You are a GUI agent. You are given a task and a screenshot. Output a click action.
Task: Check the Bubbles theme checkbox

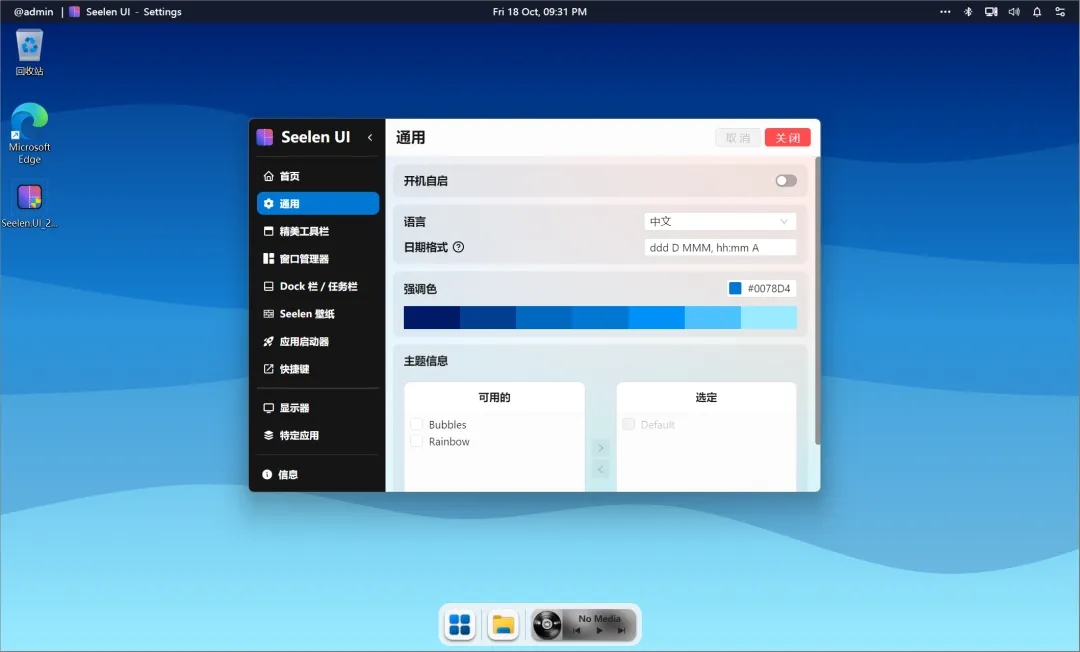(417, 424)
